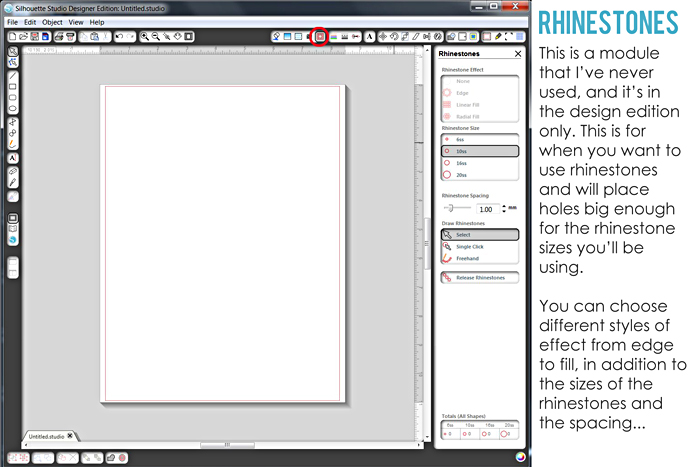Click the Fit to Page icon
The width and height of the screenshot is (700, 467).
[189, 37]
